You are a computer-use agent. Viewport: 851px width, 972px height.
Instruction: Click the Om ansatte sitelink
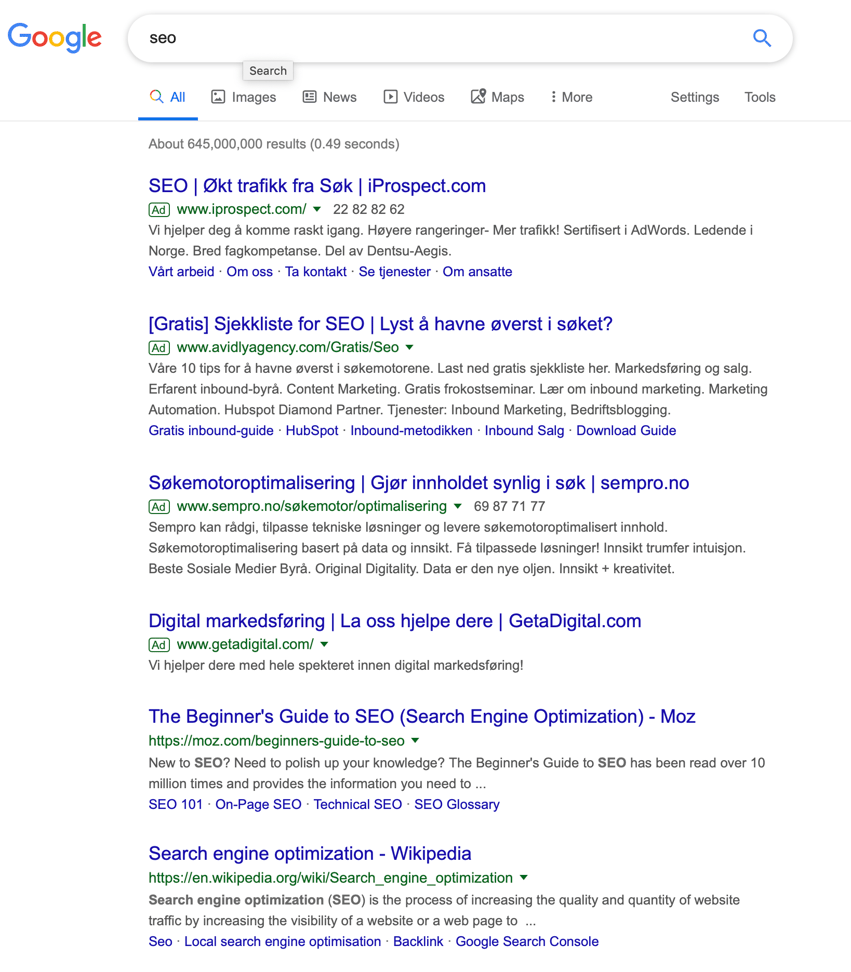(x=477, y=272)
